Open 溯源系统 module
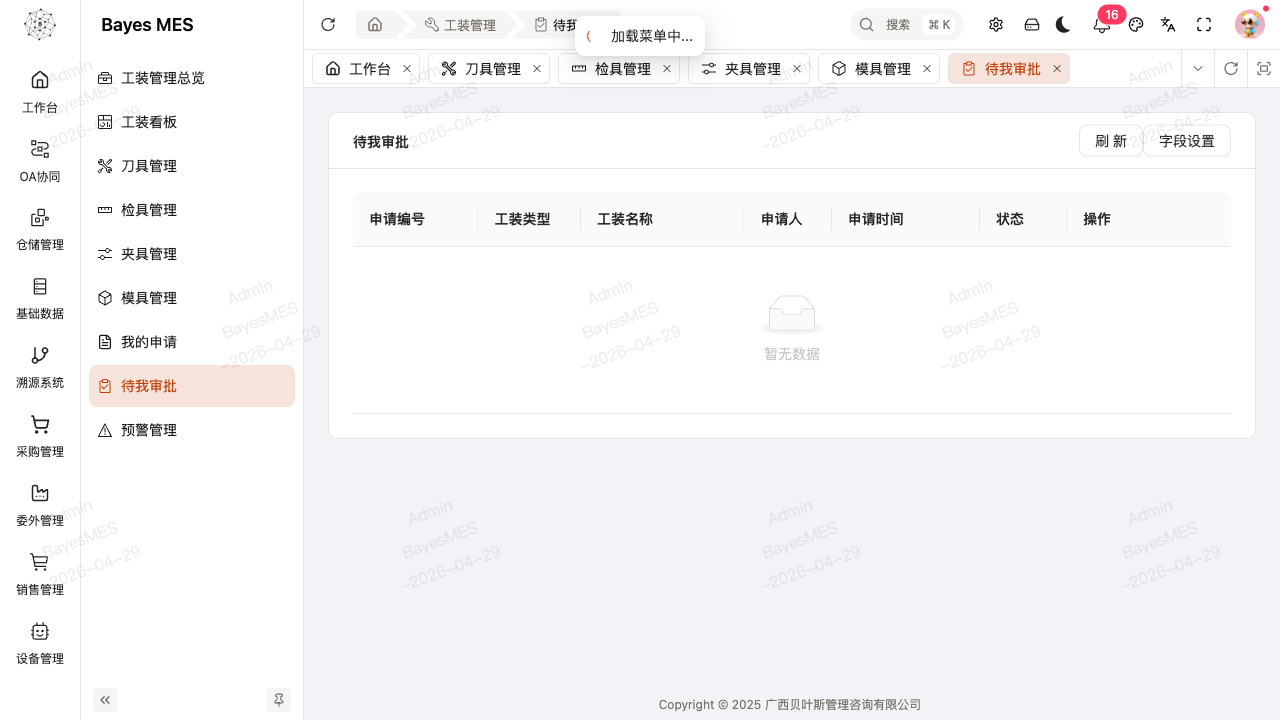The image size is (1280, 720). (x=40, y=367)
